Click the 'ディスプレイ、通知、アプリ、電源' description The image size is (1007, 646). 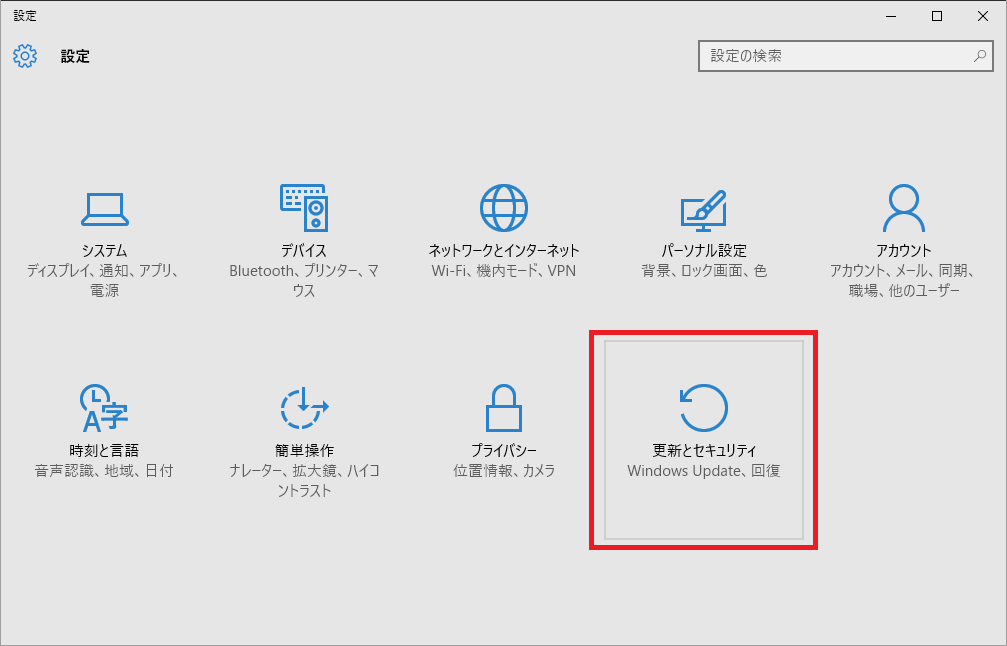coord(104,280)
